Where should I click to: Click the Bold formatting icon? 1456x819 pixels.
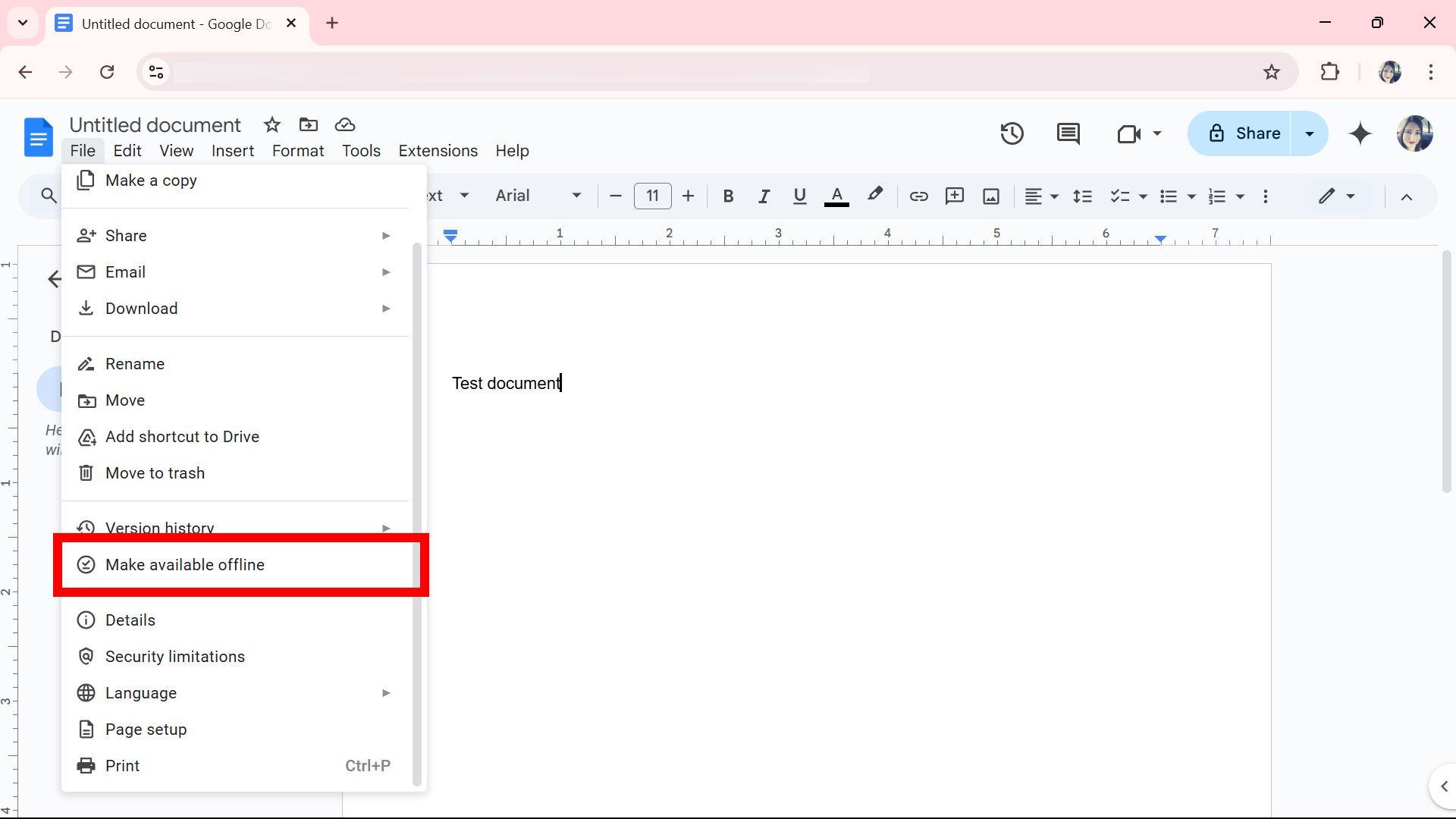pyautogui.click(x=728, y=196)
